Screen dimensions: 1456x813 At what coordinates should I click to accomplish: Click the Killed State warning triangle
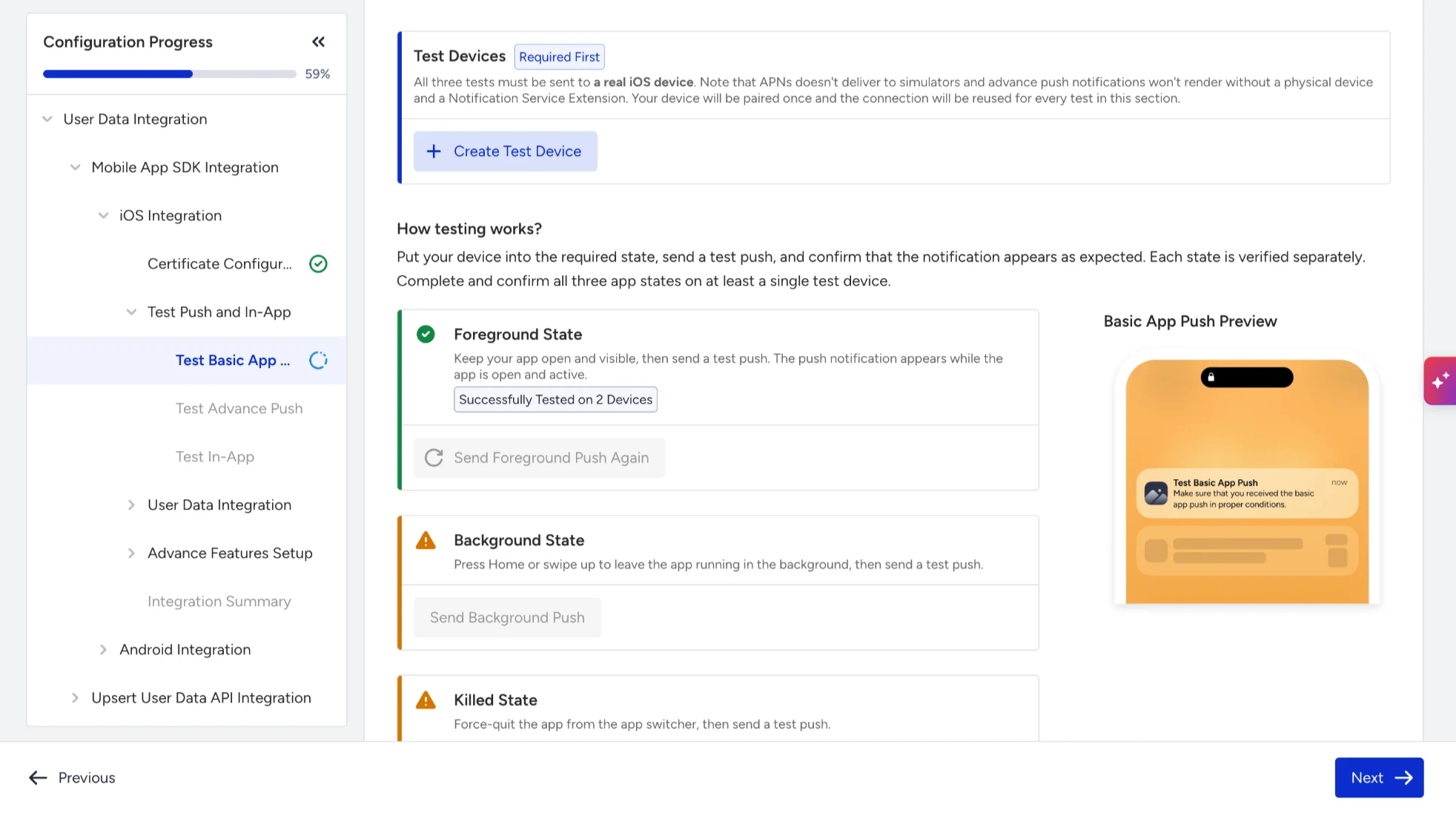coord(426,700)
